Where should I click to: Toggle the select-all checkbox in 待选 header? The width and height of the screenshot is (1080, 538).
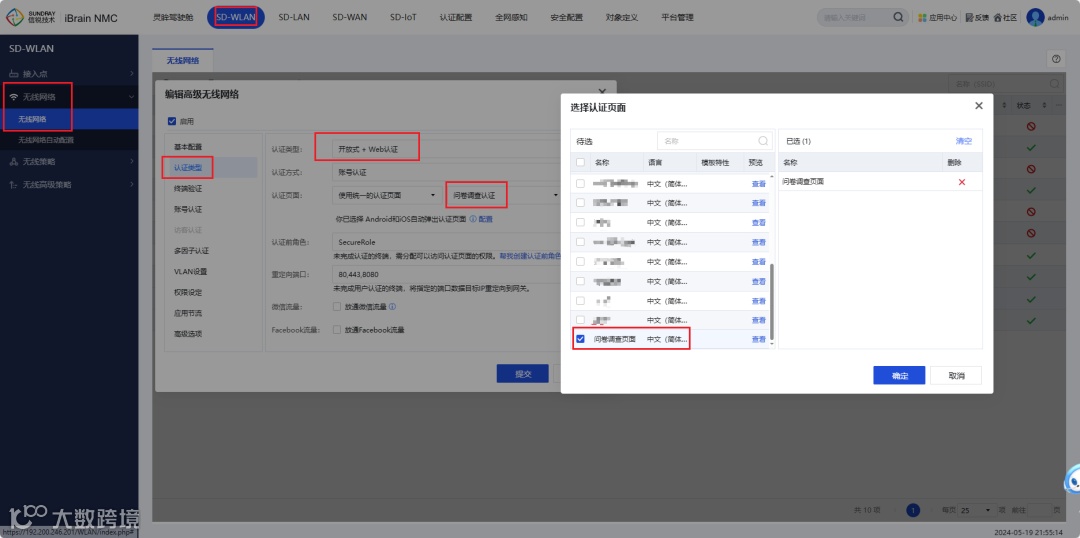(581, 163)
